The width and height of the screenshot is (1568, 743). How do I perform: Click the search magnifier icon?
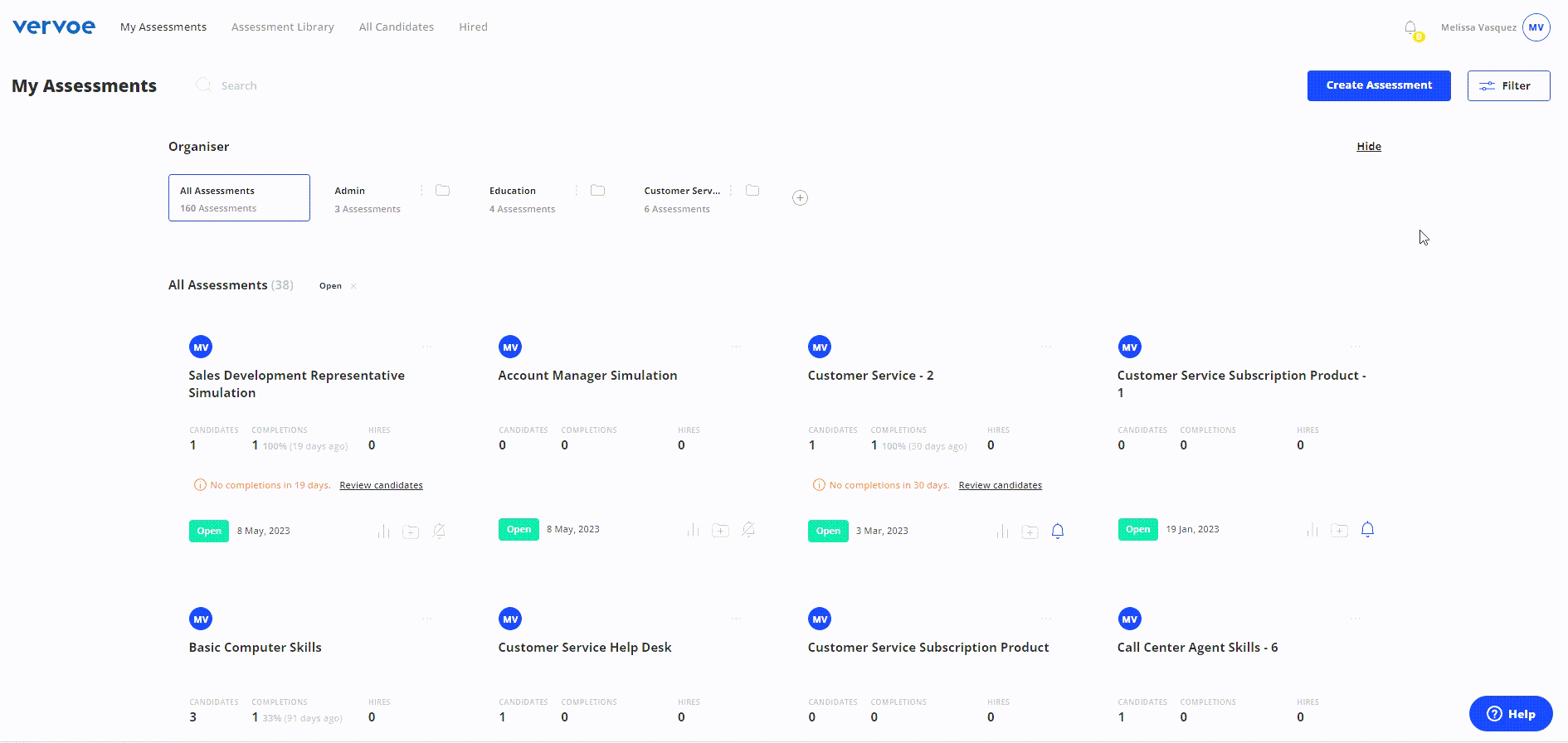point(203,85)
